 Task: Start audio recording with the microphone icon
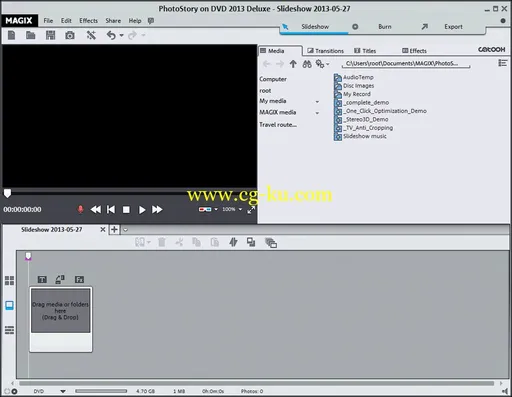coord(80,209)
